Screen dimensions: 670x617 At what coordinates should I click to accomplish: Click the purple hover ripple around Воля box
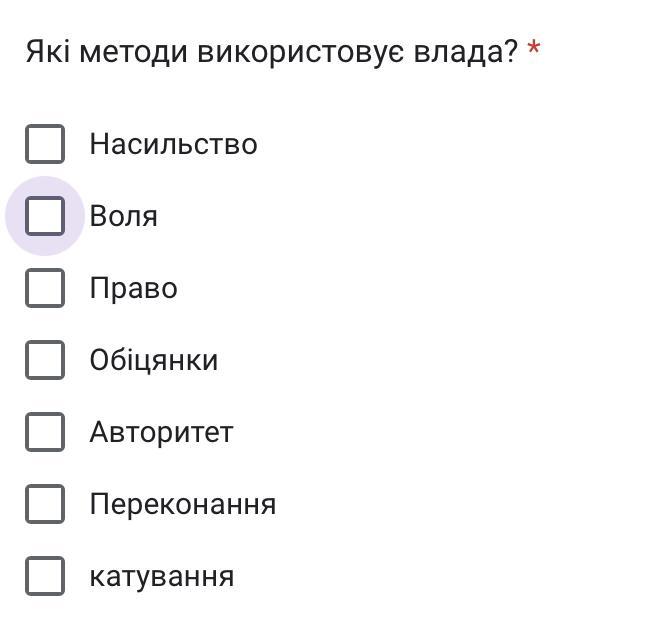click(44, 216)
